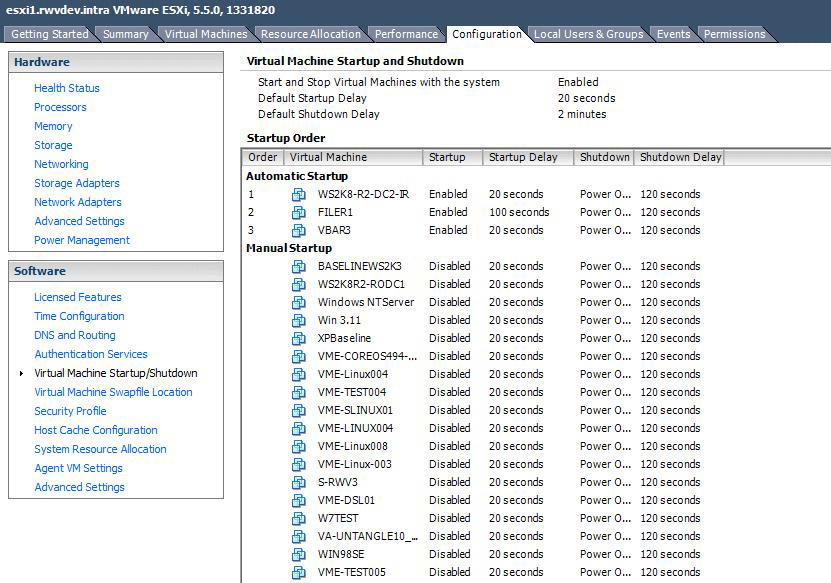Open the Health Status hardware link
The height and width of the screenshot is (583, 831).
click(67, 88)
